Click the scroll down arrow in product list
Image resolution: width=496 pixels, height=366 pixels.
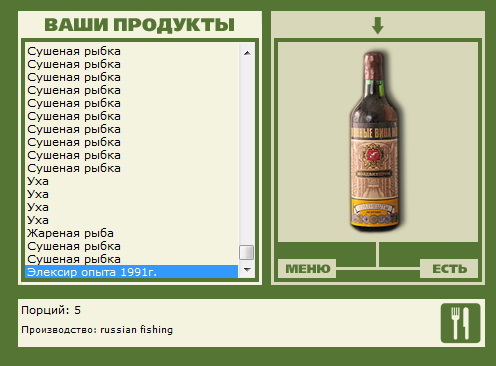click(247, 269)
